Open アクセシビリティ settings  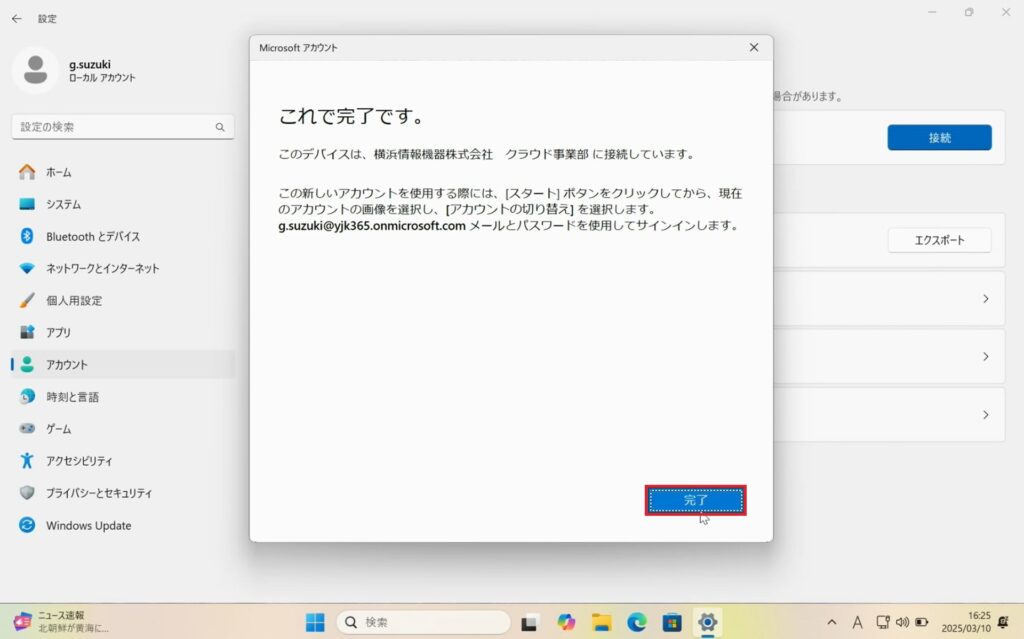tap(123, 461)
